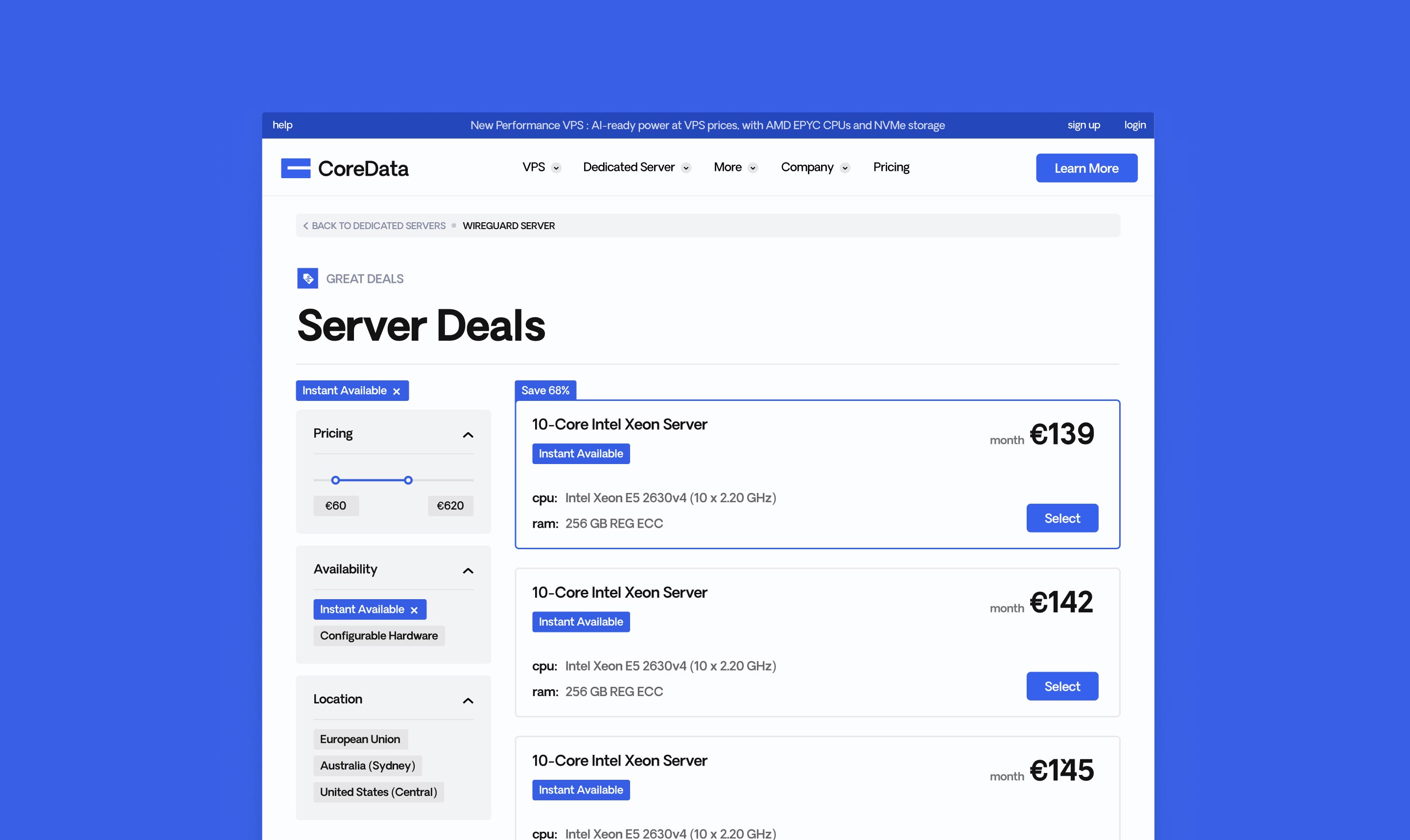Click the Instant Available badge on €142 card
Viewport: 1410px width, 840px height.
point(581,622)
